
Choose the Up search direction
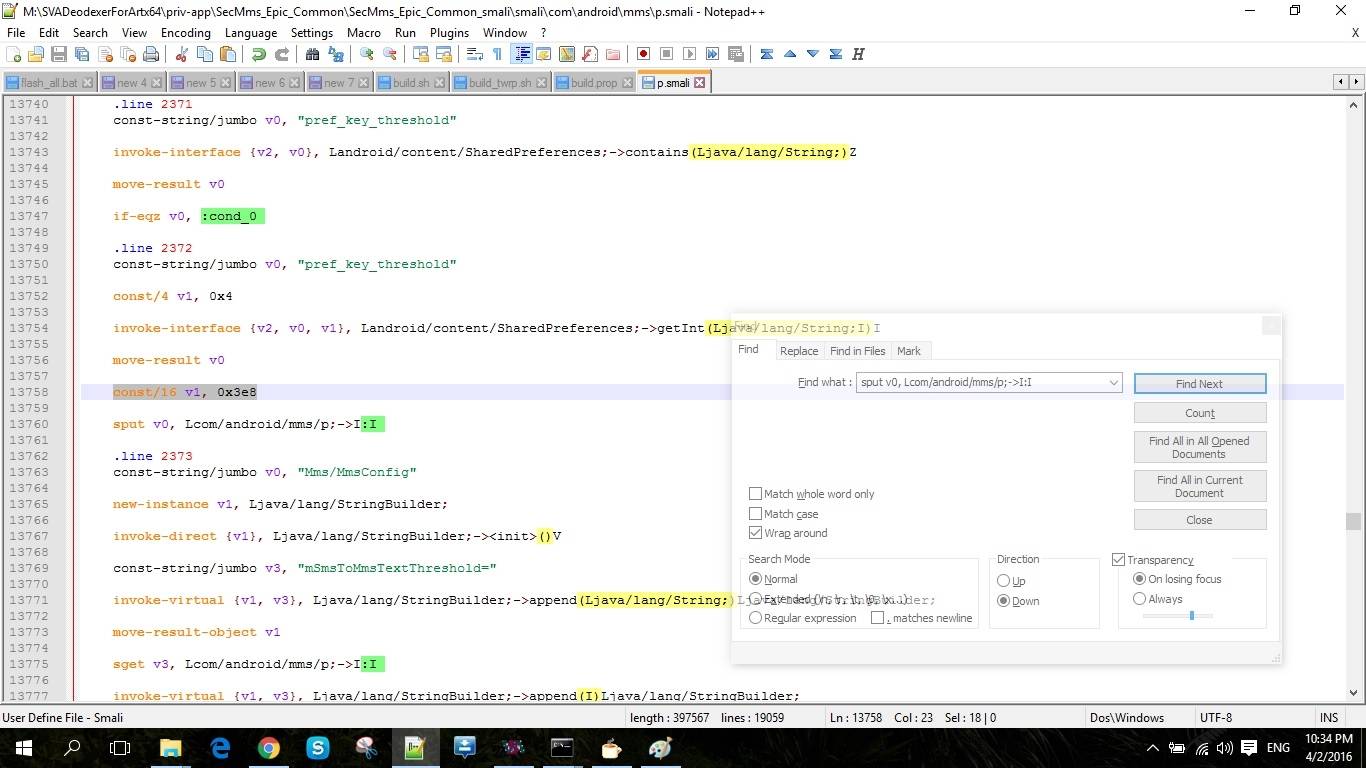coord(1003,581)
